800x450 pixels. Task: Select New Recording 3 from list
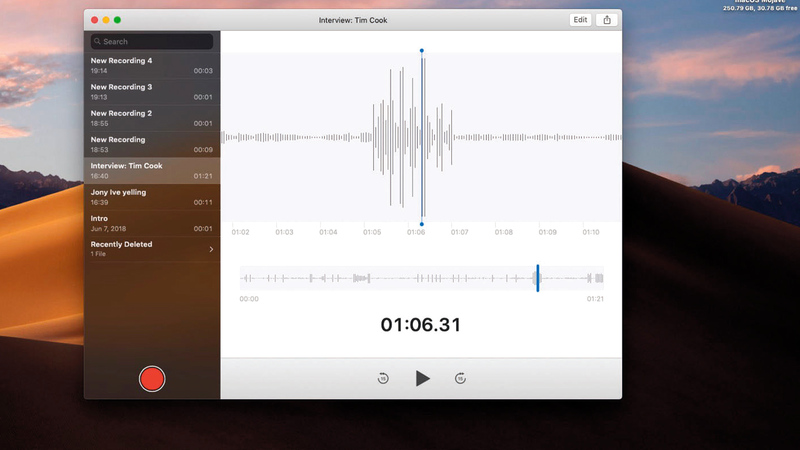[x=152, y=92]
